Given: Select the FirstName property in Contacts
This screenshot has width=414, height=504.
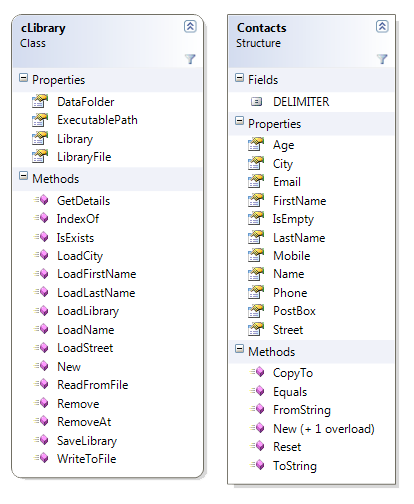Looking at the screenshot, I should pos(299,201).
